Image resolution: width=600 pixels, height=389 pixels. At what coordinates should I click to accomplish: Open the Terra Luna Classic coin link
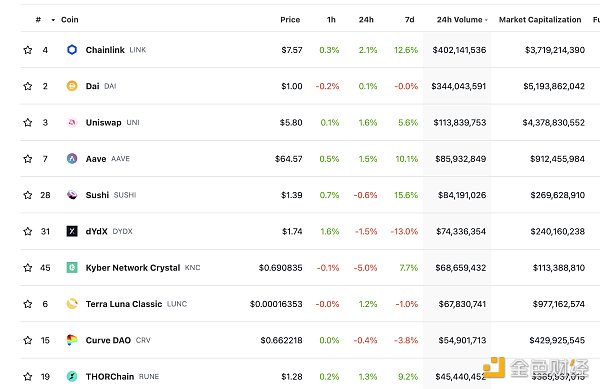(124, 304)
